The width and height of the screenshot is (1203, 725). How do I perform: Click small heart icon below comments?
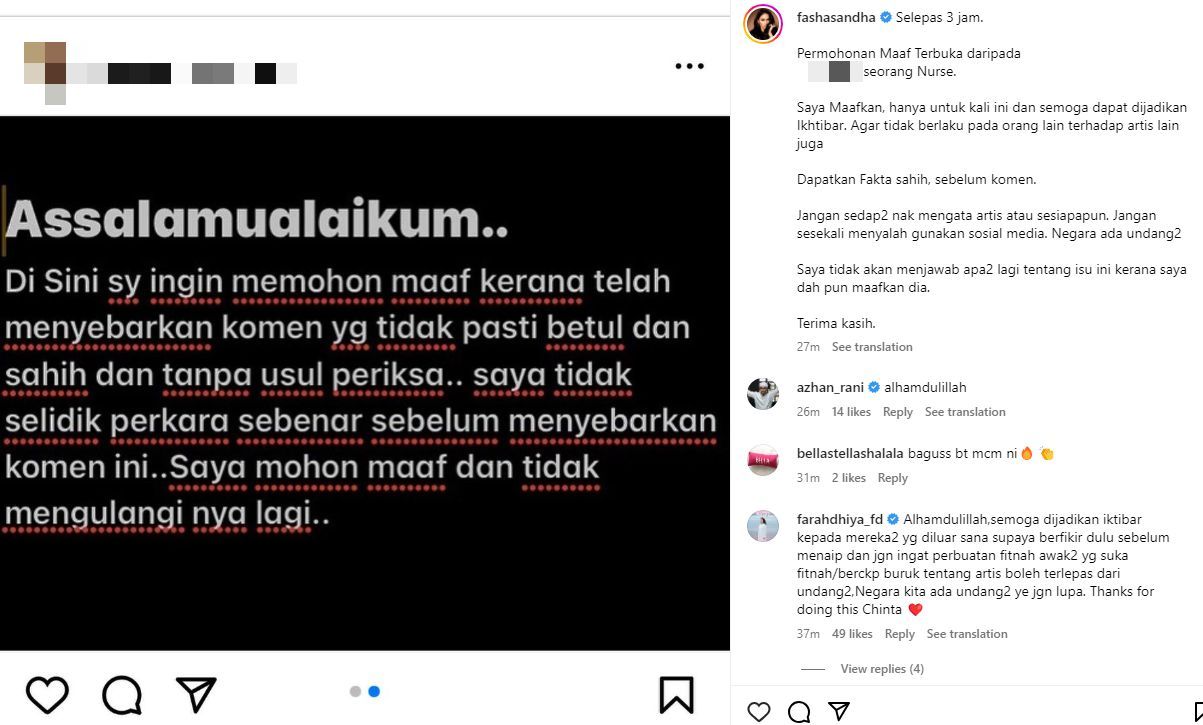tap(759, 712)
